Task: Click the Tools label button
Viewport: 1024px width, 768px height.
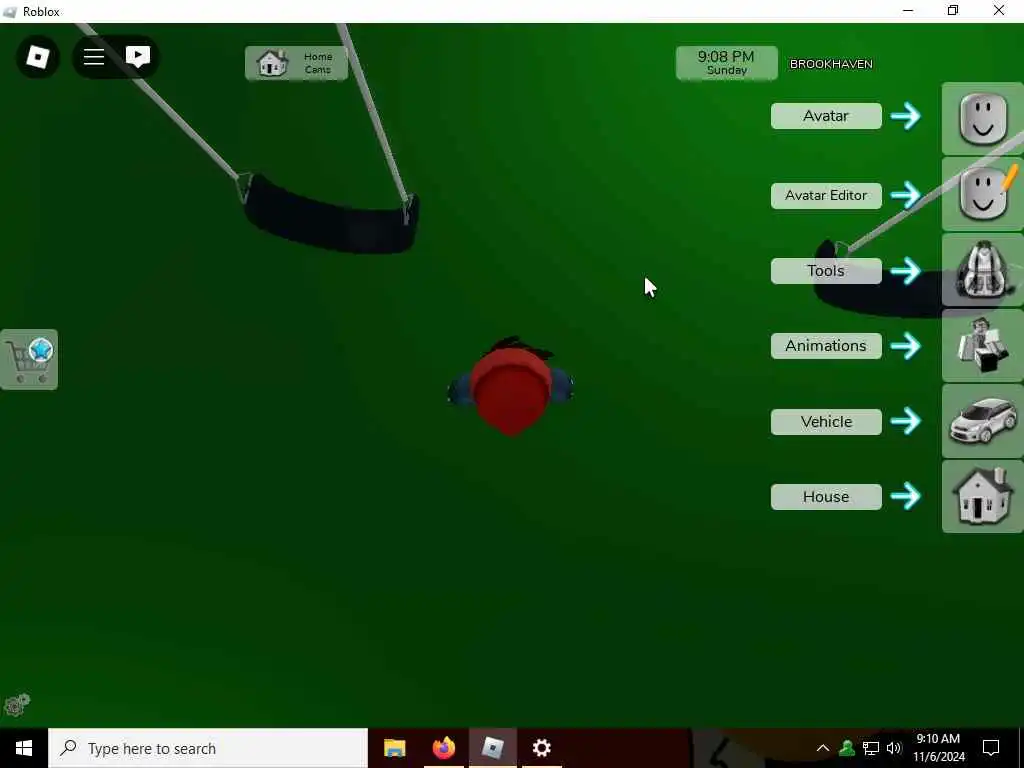Action: tap(826, 270)
